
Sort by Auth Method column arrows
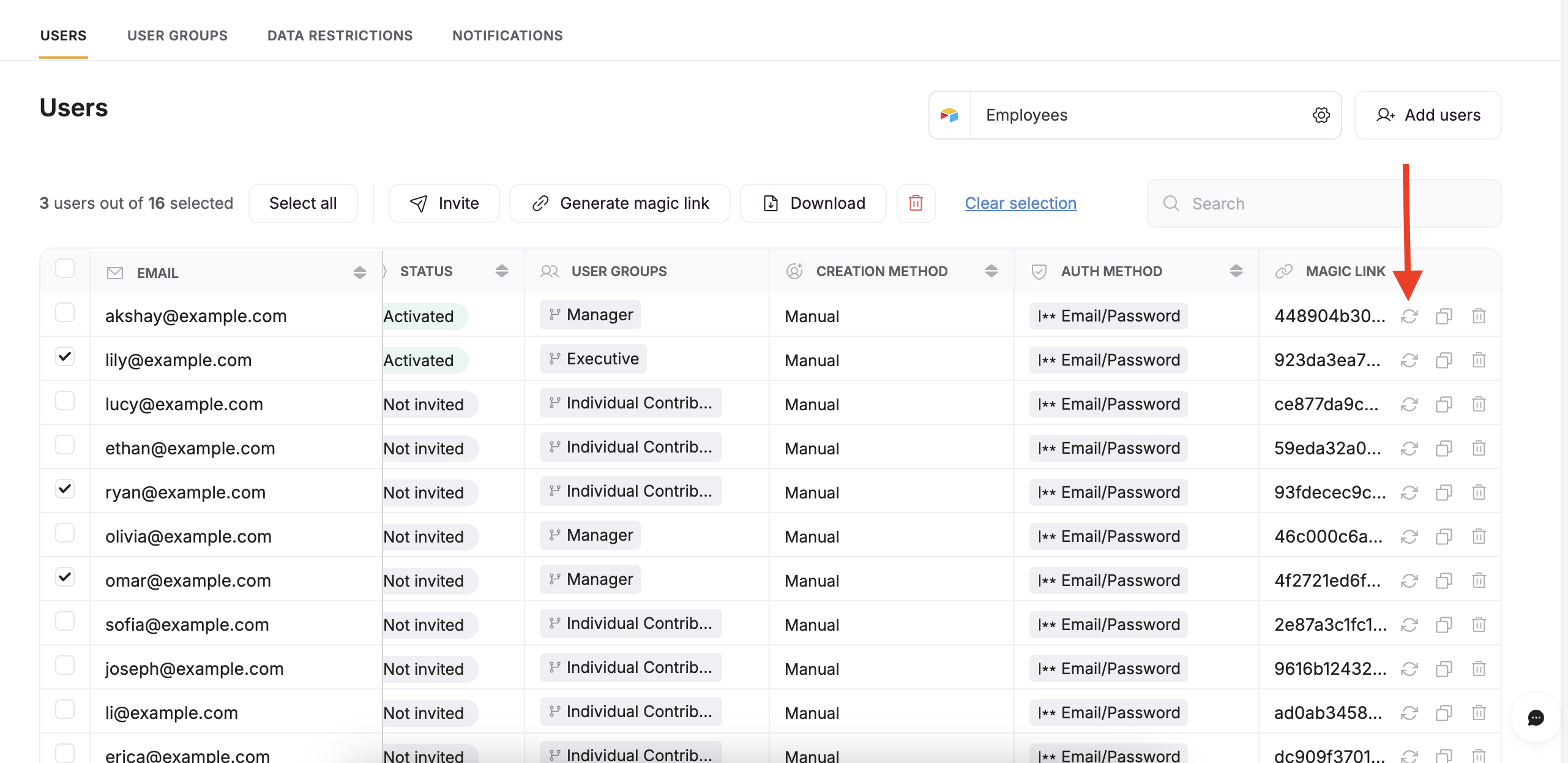tap(1236, 271)
